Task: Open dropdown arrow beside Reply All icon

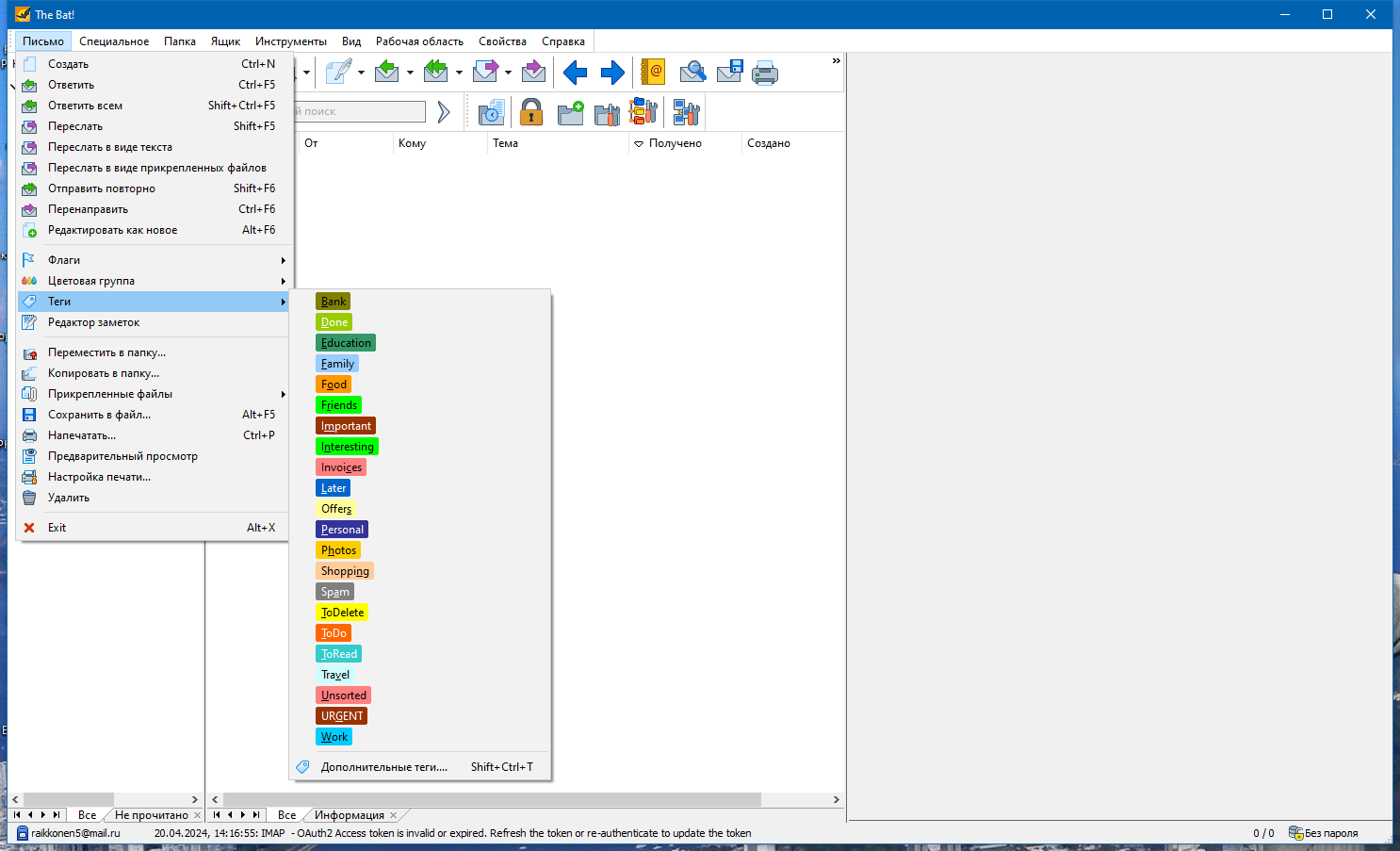Action: 459,73
